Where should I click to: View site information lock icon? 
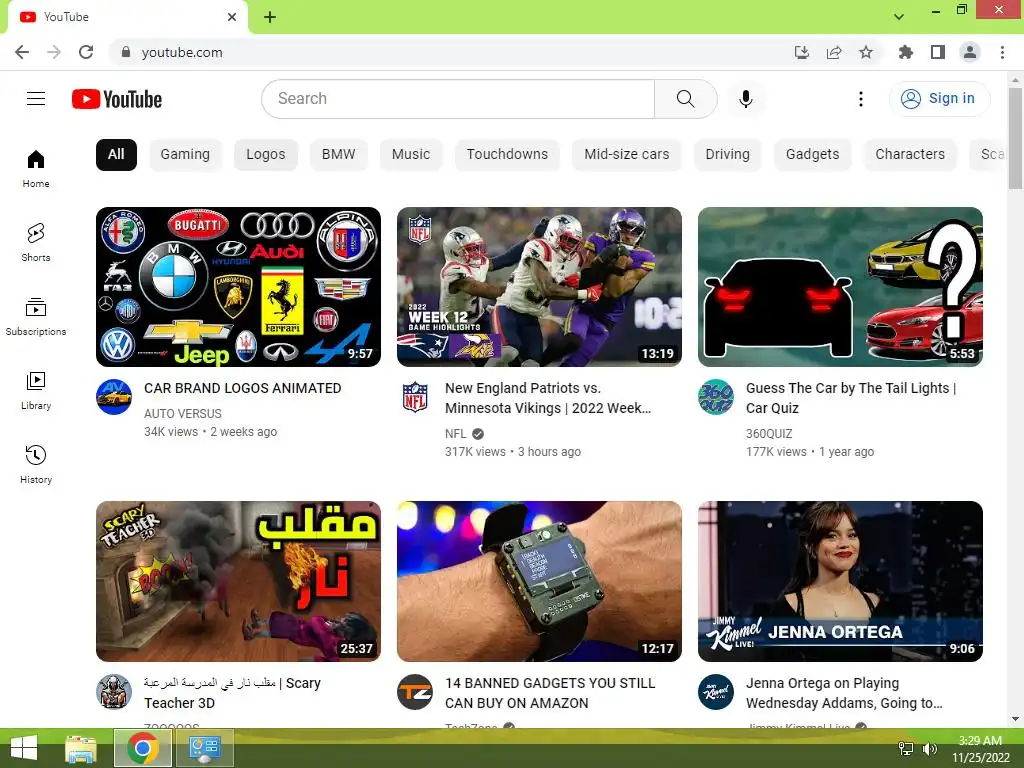pyautogui.click(x=126, y=52)
